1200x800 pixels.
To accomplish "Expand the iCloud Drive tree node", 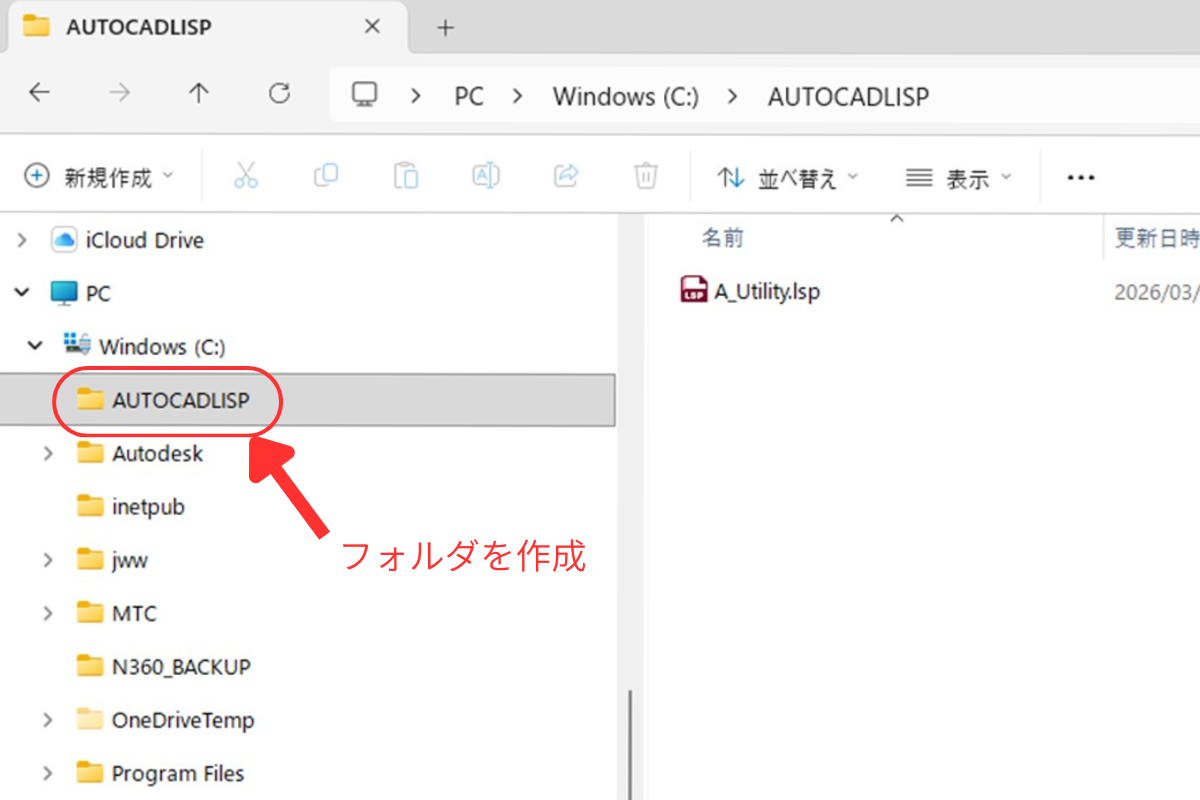I will 22,240.
